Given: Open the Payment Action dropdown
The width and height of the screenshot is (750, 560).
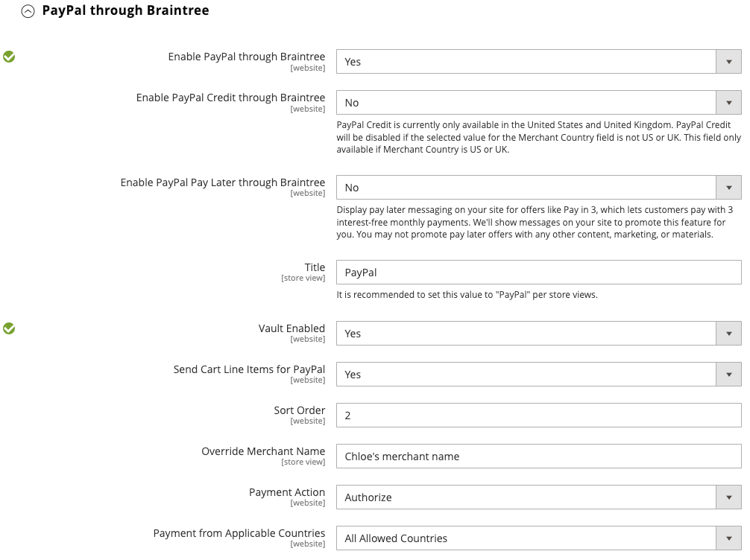Looking at the screenshot, I should tap(538, 497).
